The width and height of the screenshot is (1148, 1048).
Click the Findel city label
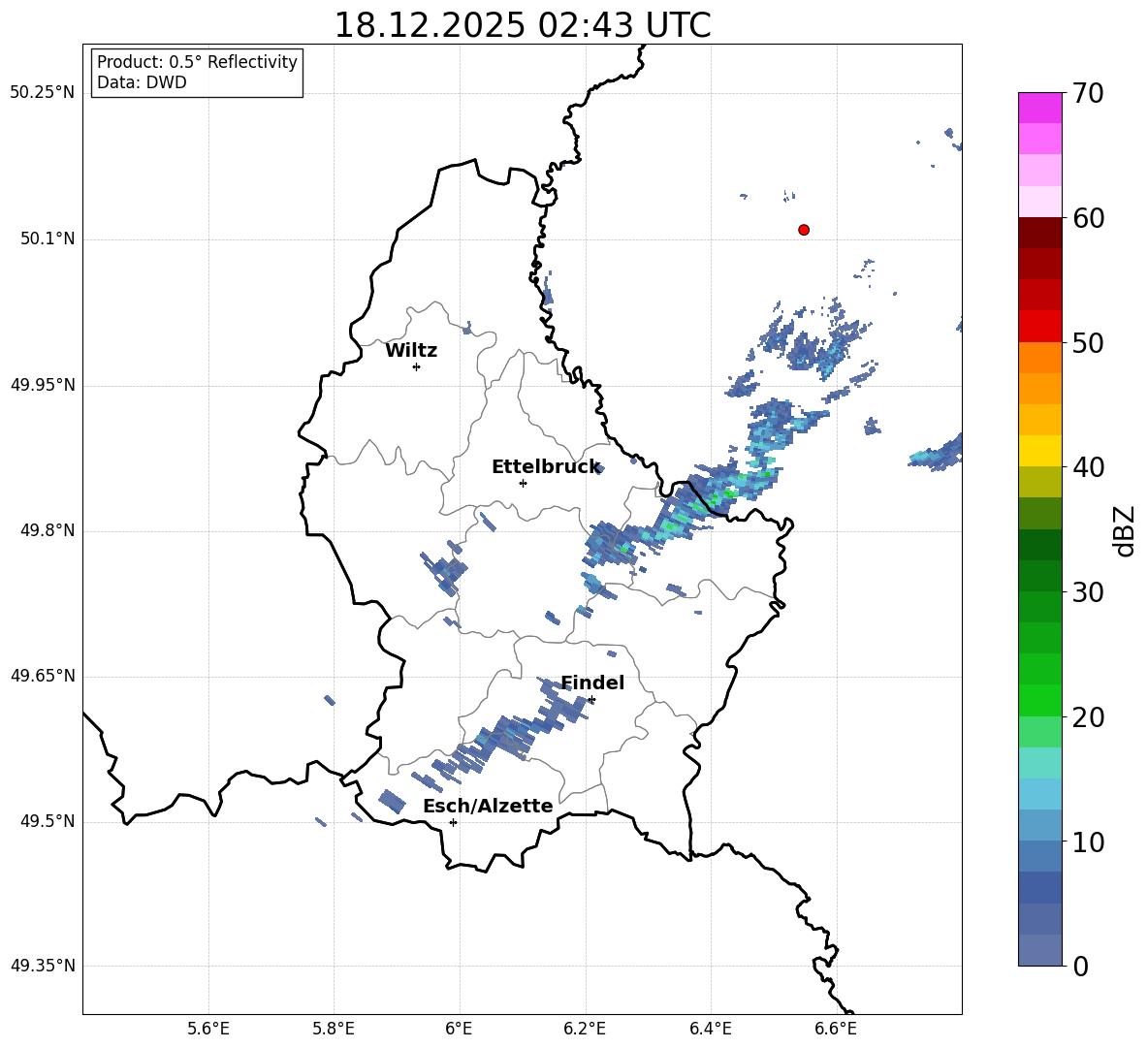click(592, 683)
